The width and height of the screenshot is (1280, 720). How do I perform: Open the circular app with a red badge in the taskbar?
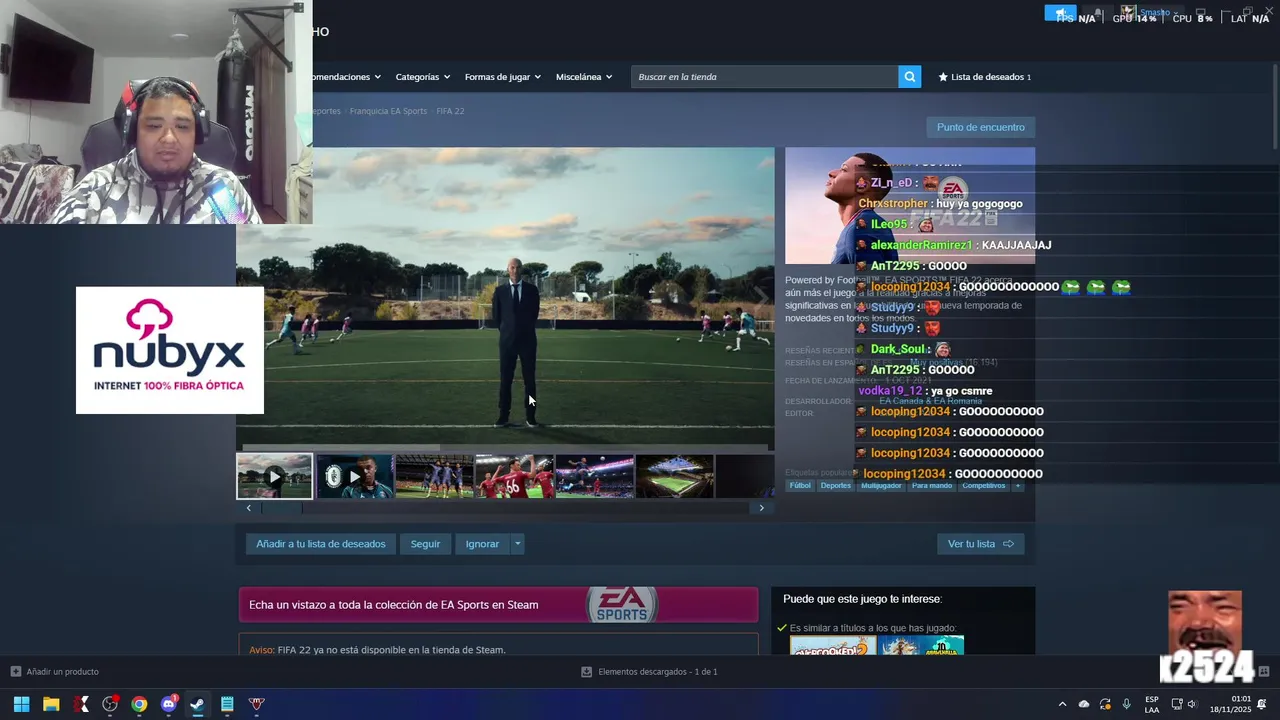[x=110, y=704]
